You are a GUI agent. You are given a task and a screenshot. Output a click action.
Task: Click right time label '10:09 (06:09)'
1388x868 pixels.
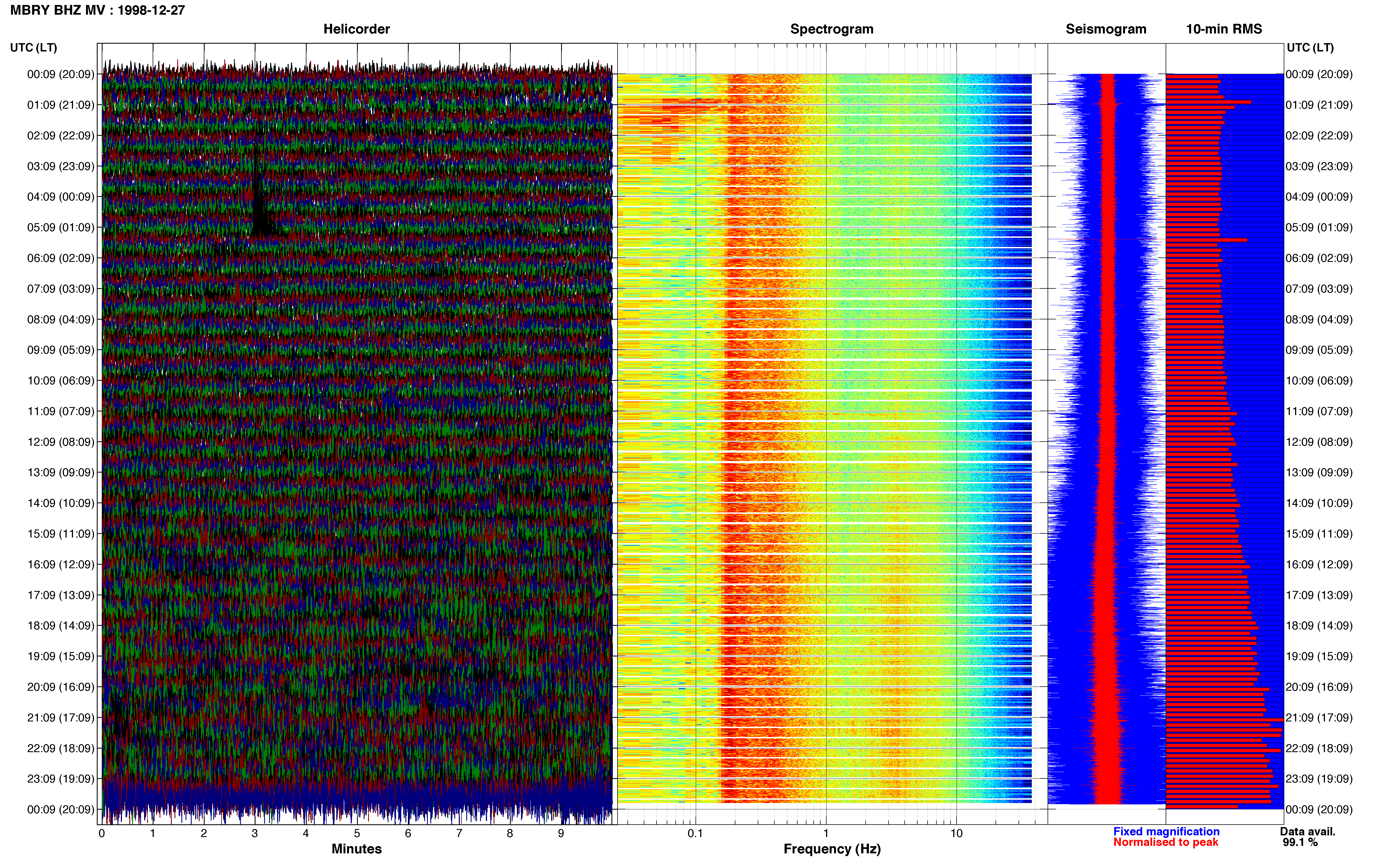click(x=1319, y=380)
